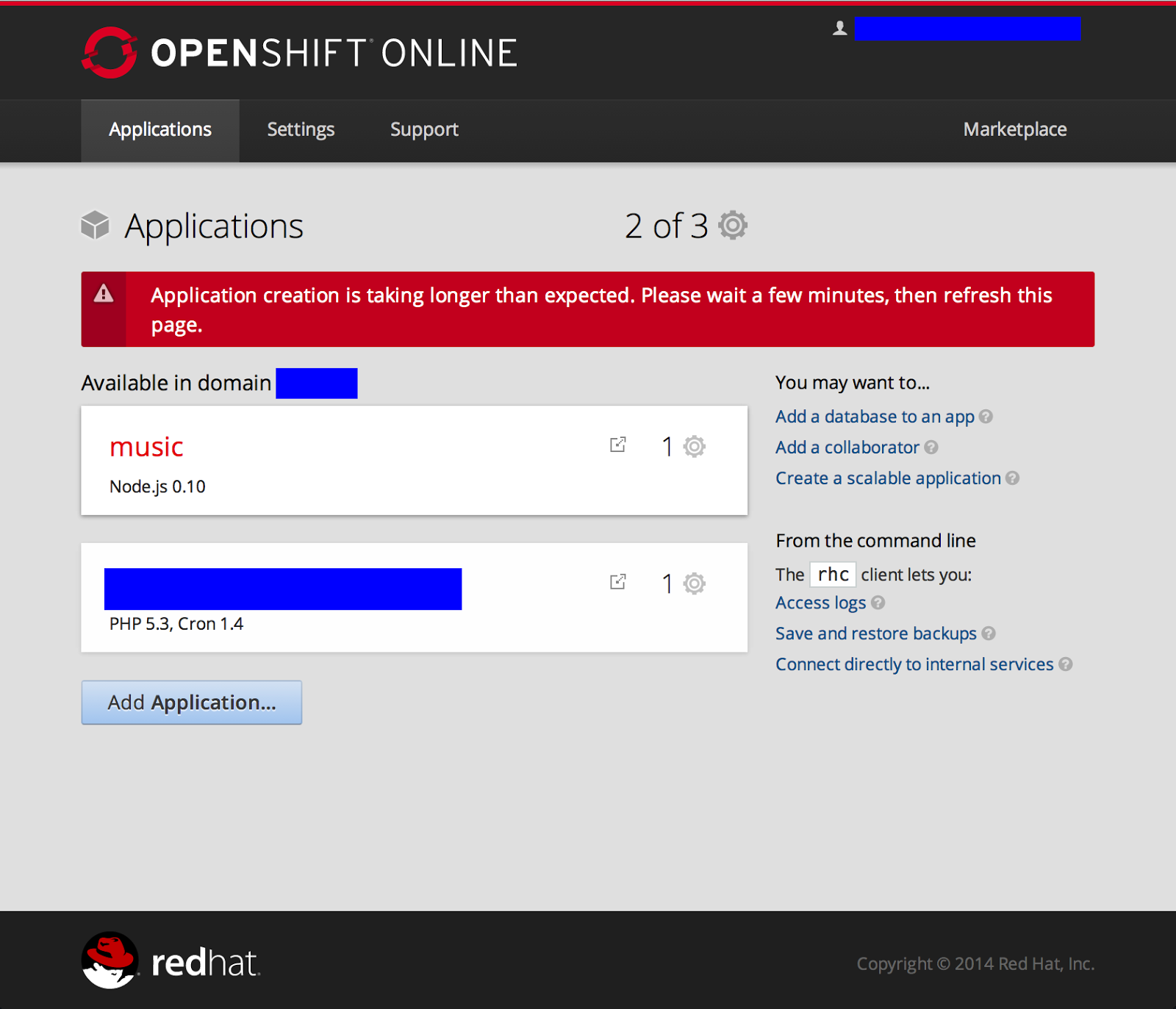
Task: Click help icon beside Save and restore backups
Action: [x=989, y=633]
